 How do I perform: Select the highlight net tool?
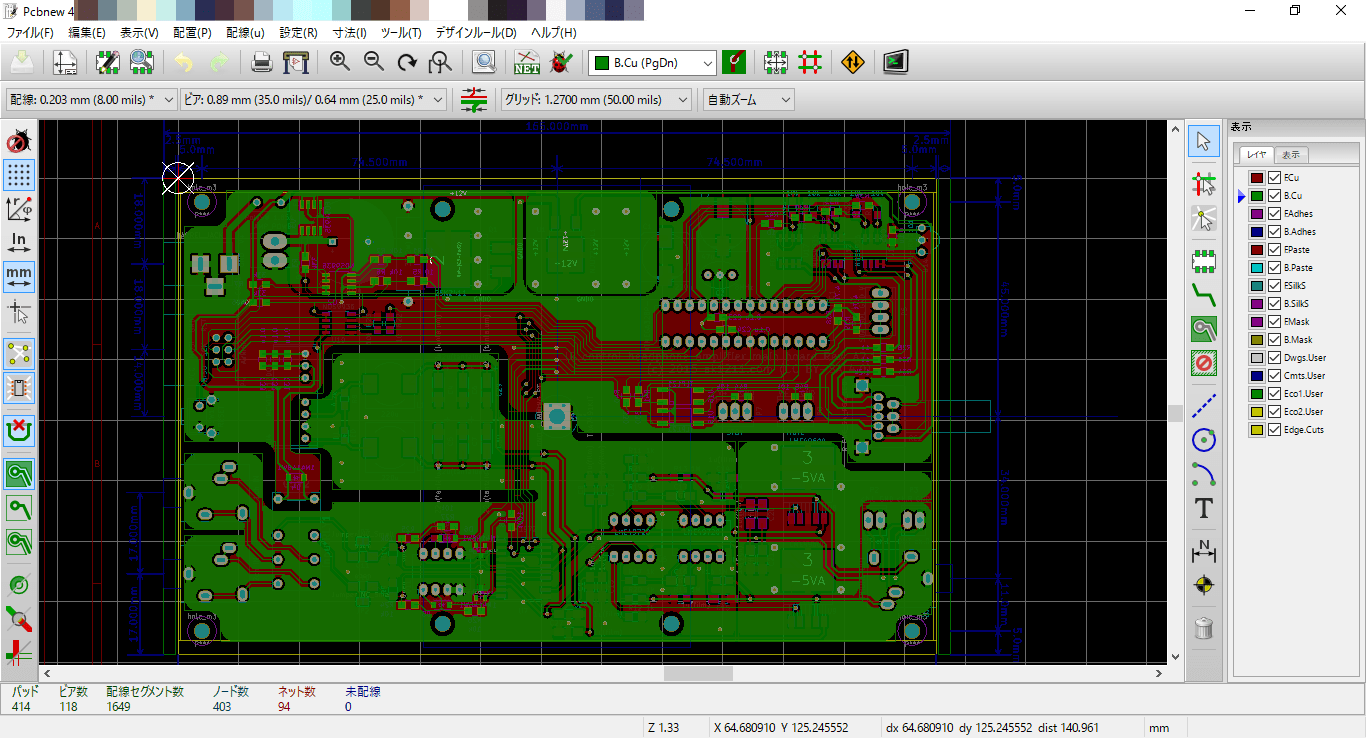(1204, 183)
